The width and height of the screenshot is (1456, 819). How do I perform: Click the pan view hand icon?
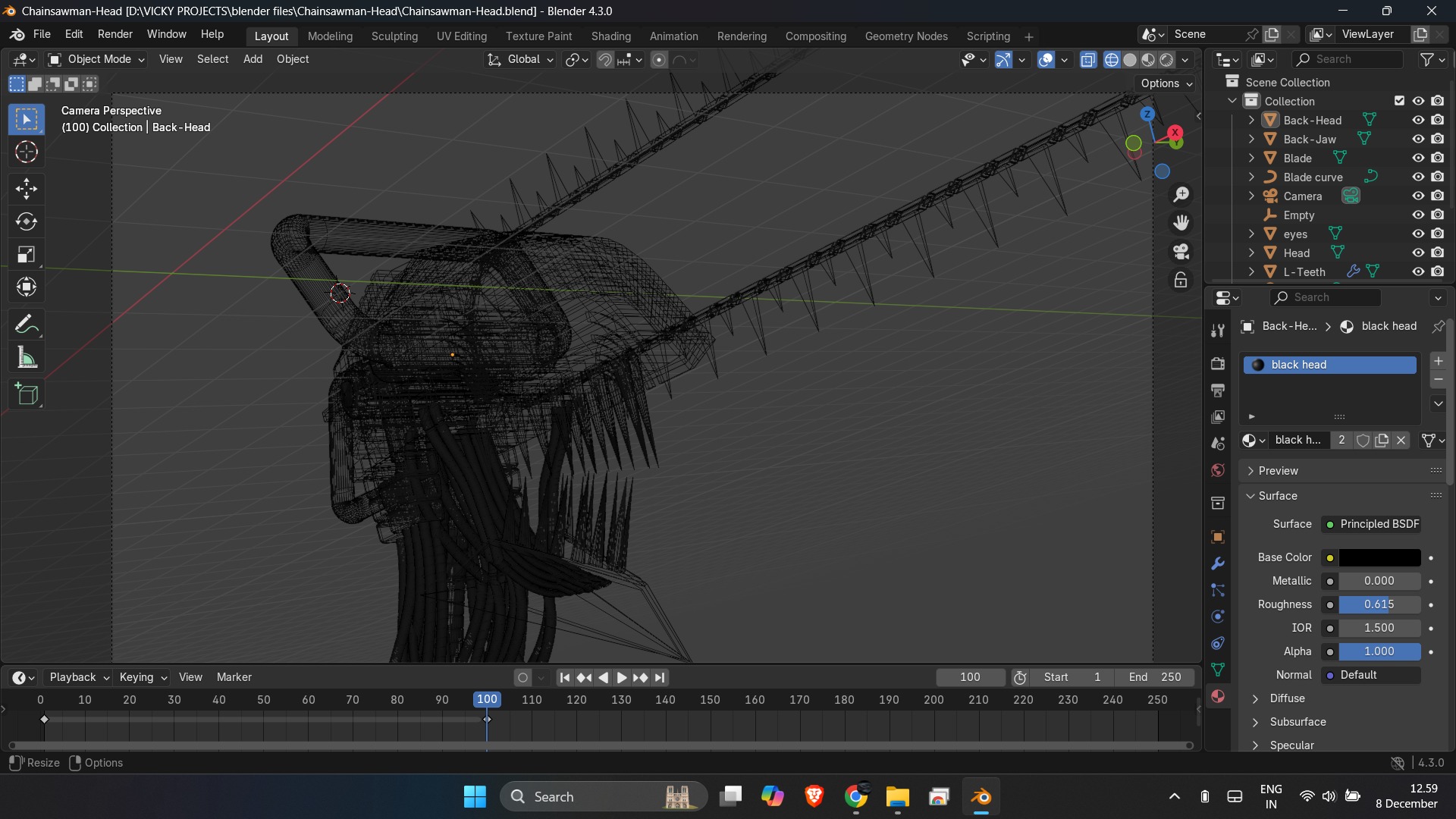pyautogui.click(x=1181, y=223)
